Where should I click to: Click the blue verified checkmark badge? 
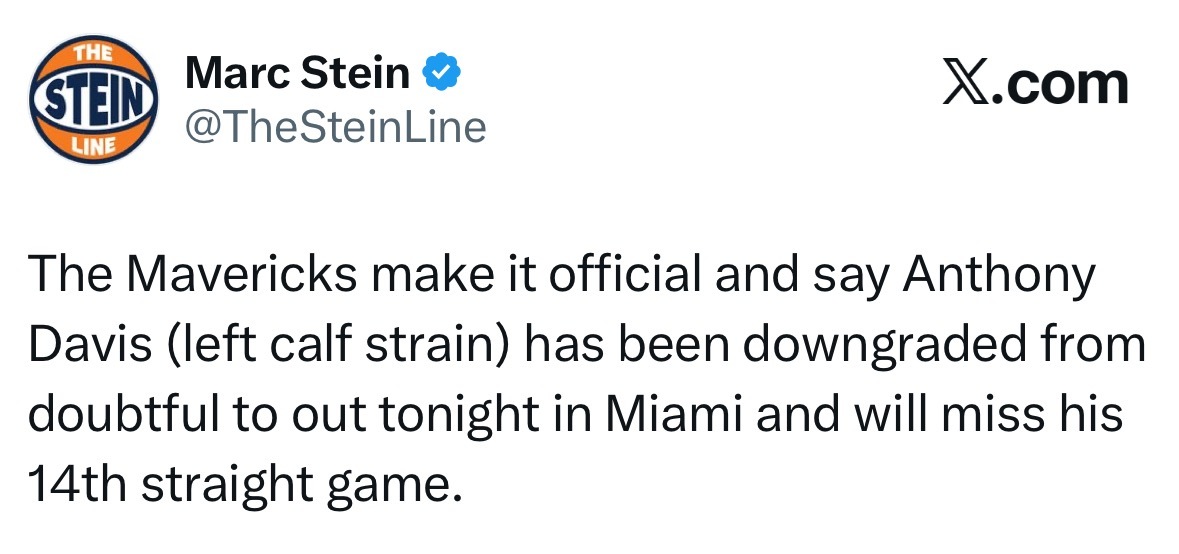443,73
